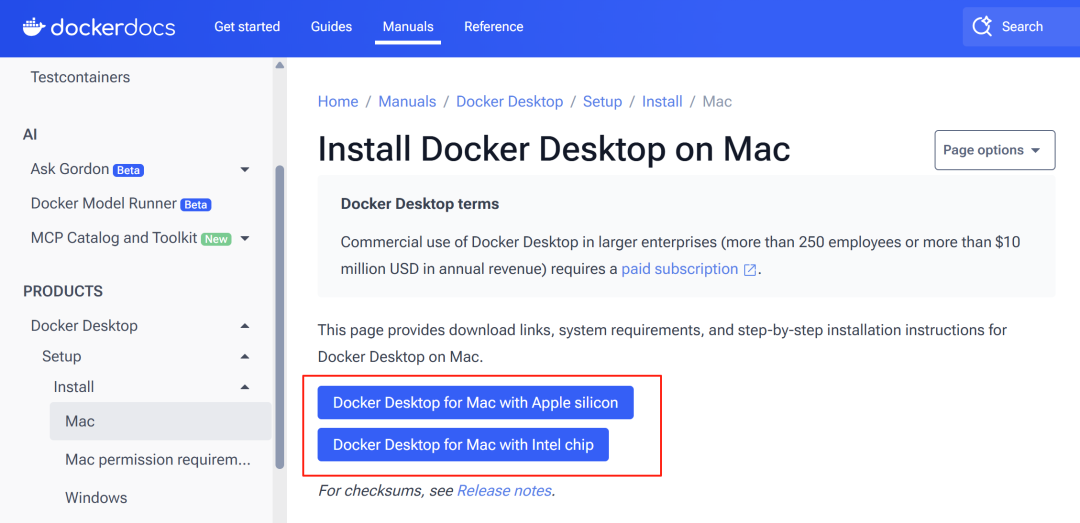Image resolution: width=1080 pixels, height=523 pixels.
Task: Click the Search box
Action: (x=1021, y=27)
